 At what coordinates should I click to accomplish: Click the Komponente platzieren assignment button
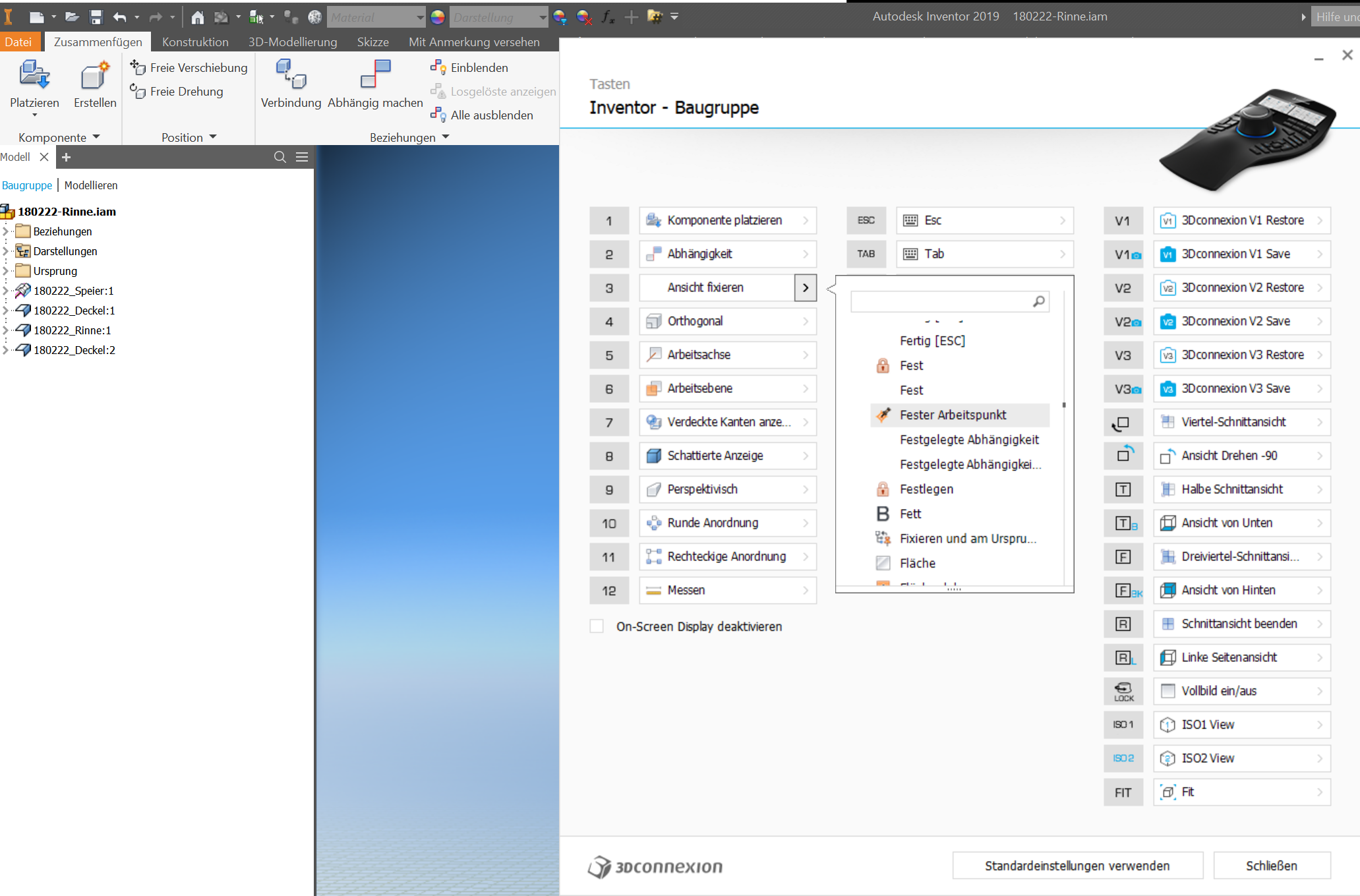click(728, 220)
